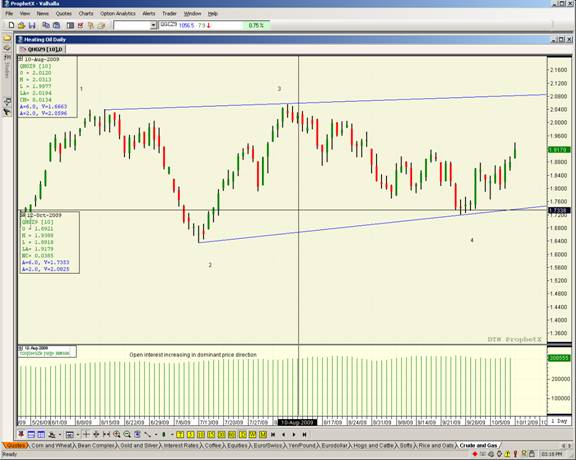576x460 pixels.
Task: Open dropdown arrow beside trend line tool
Action: click(156, 435)
